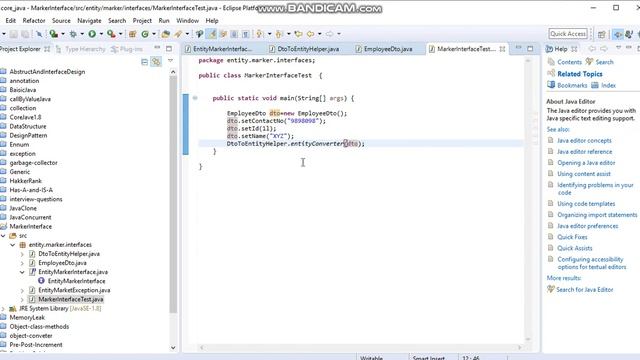Click Project Explorer scroll down arrow
640x360 pixels.
[x=173, y=348]
